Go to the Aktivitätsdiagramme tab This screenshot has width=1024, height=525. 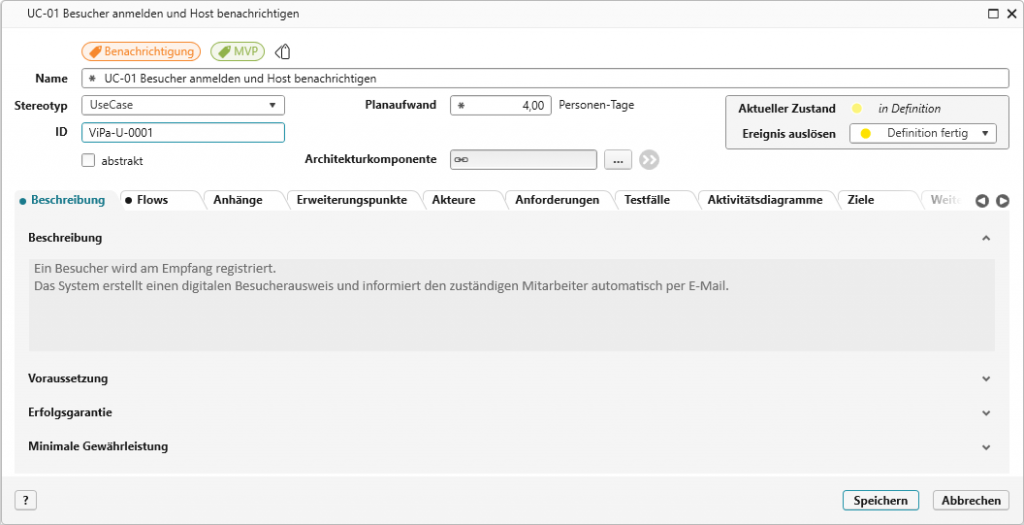[x=765, y=200]
